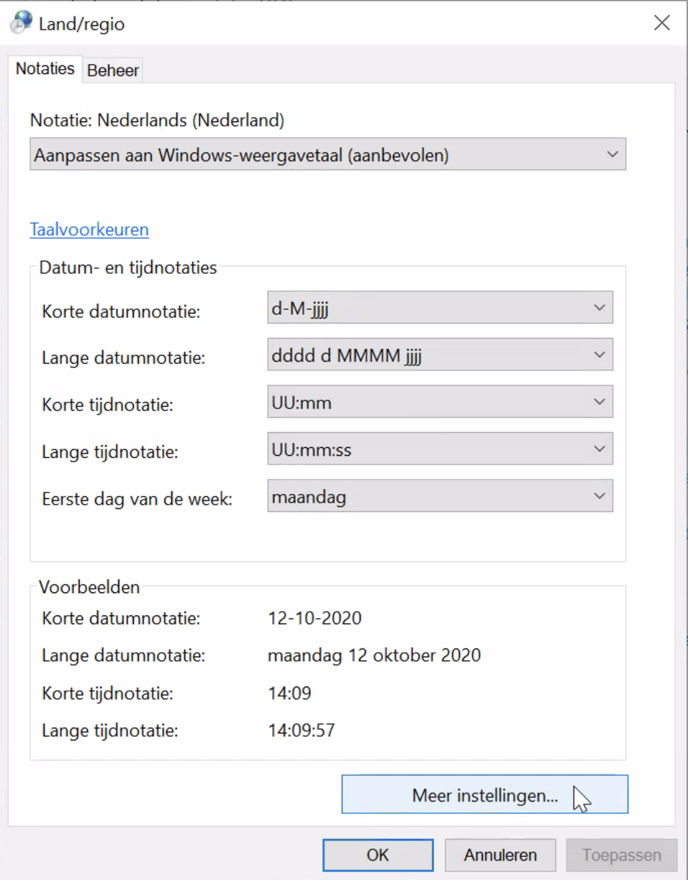Close the Land/regio dialog window

pos(661,23)
